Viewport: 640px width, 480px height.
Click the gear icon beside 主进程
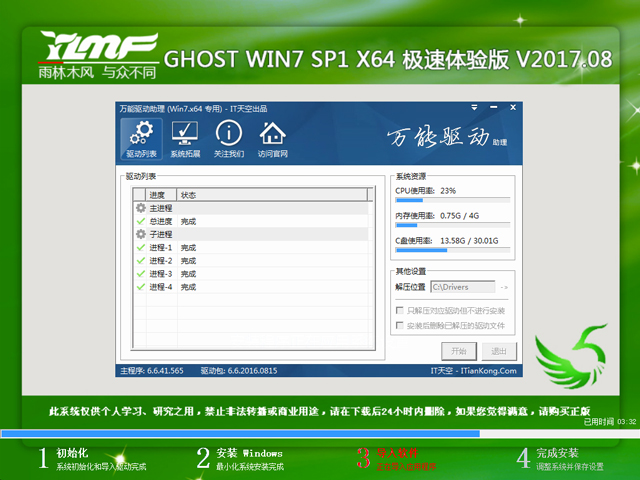pos(141,208)
